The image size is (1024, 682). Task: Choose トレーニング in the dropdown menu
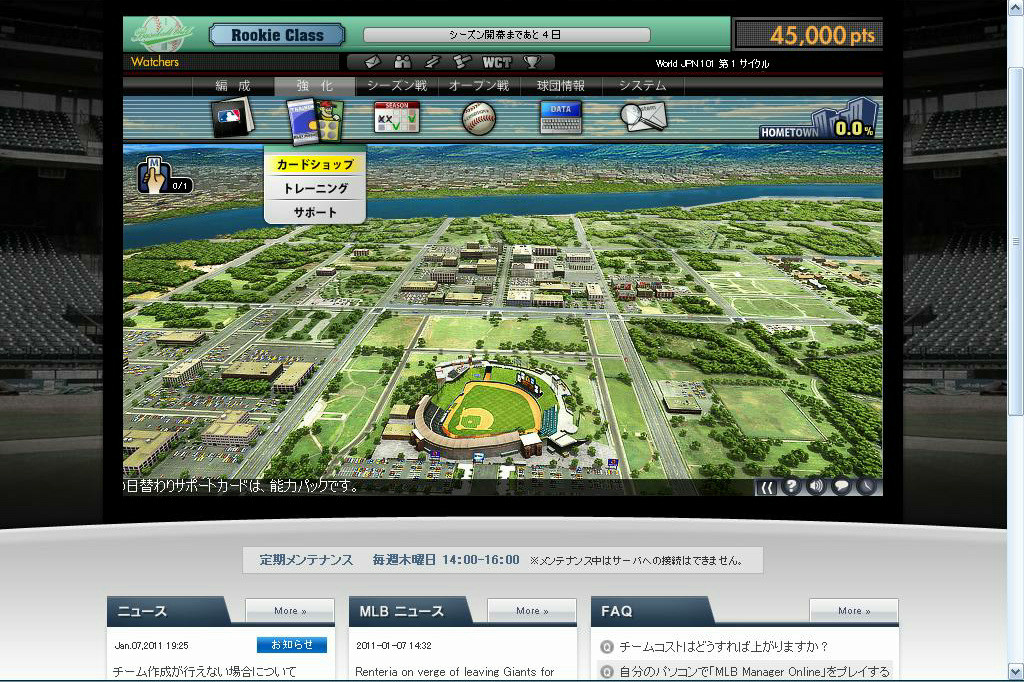(x=315, y=188)
